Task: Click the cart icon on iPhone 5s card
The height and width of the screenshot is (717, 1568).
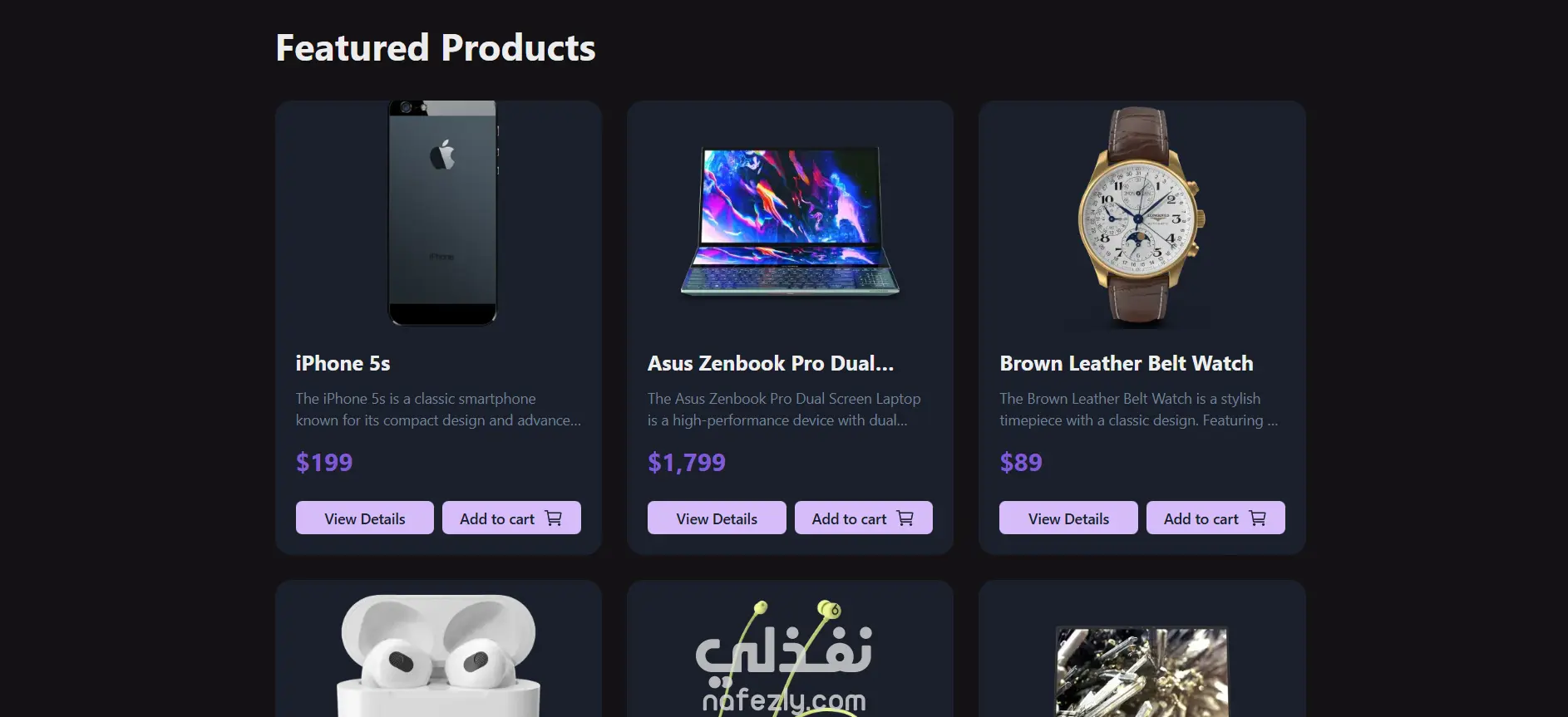Action: (x=554, y=518)
